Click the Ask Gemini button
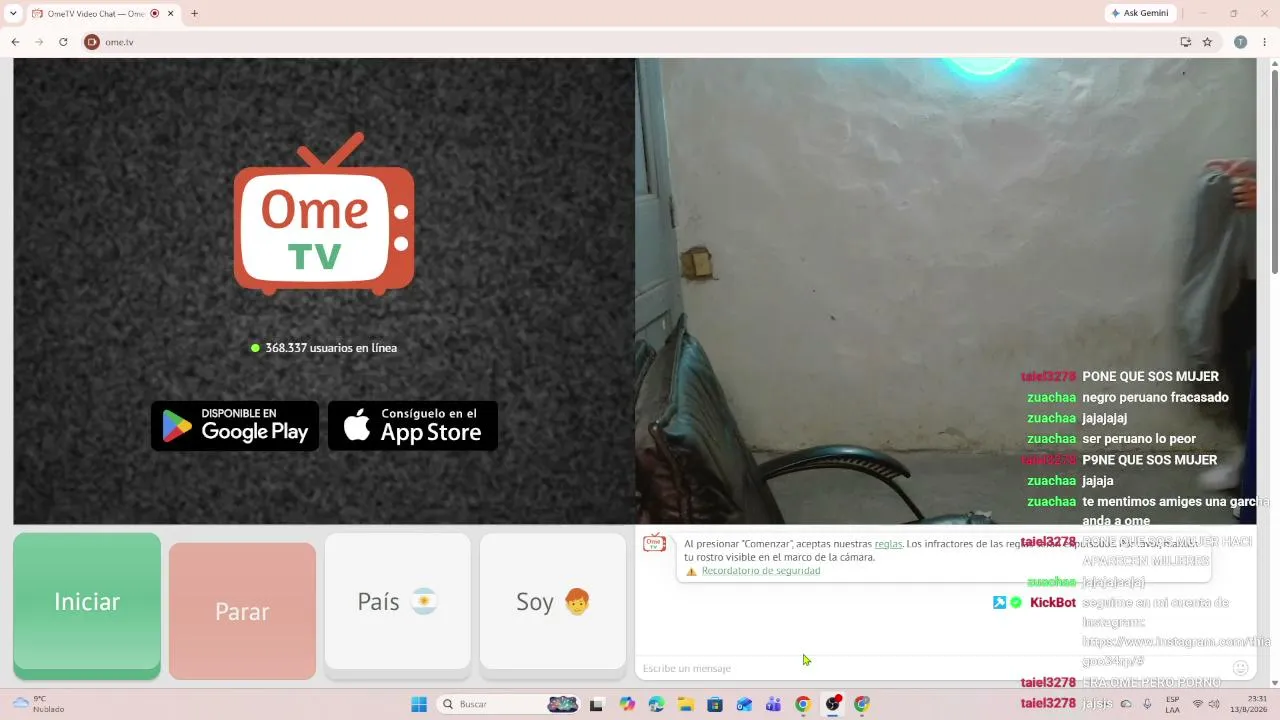Screen dimensions: 1280x720 (x=1141, y=14)
